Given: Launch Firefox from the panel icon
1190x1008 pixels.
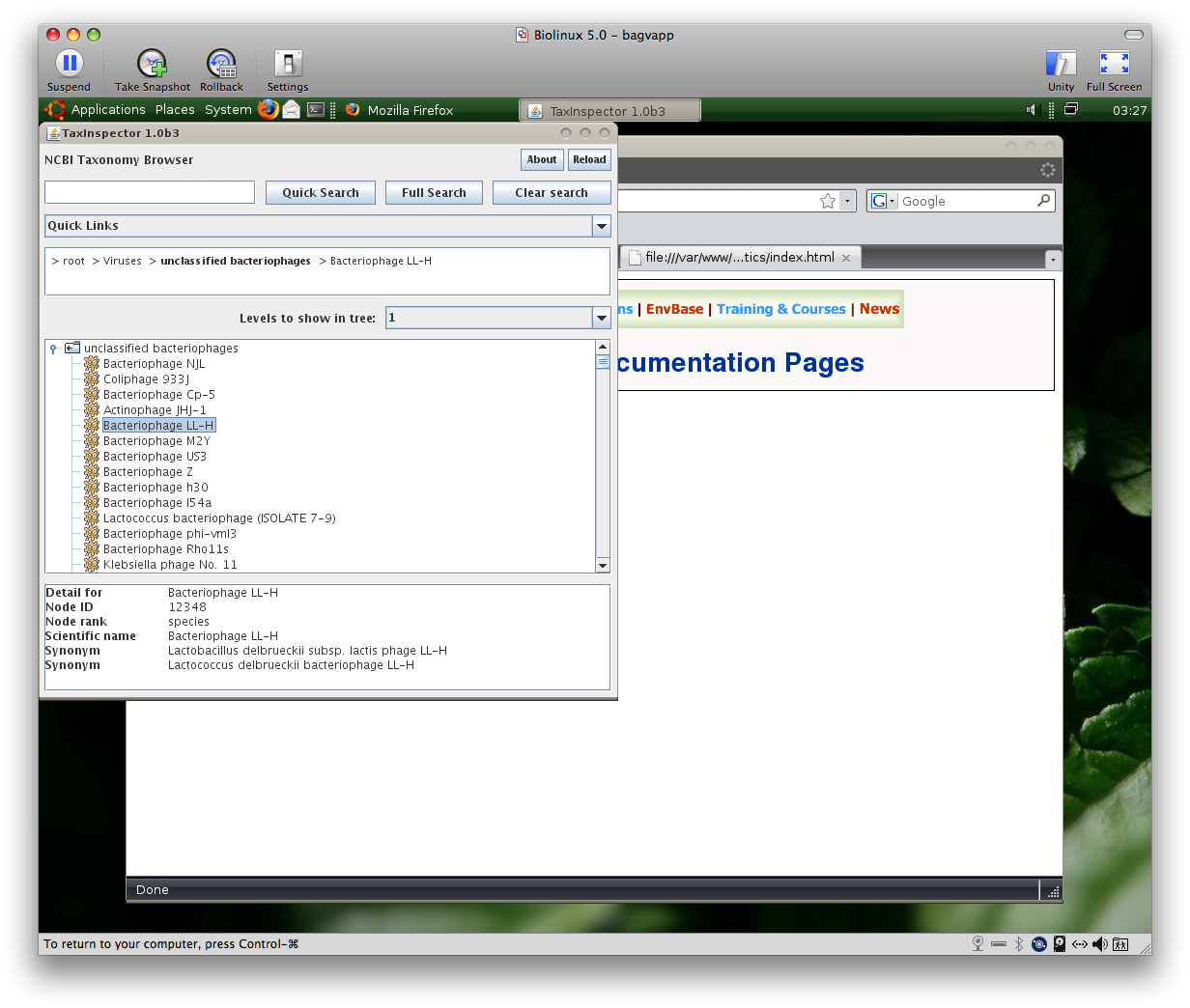Looking at the screenshot, I should tap(269, 110).
